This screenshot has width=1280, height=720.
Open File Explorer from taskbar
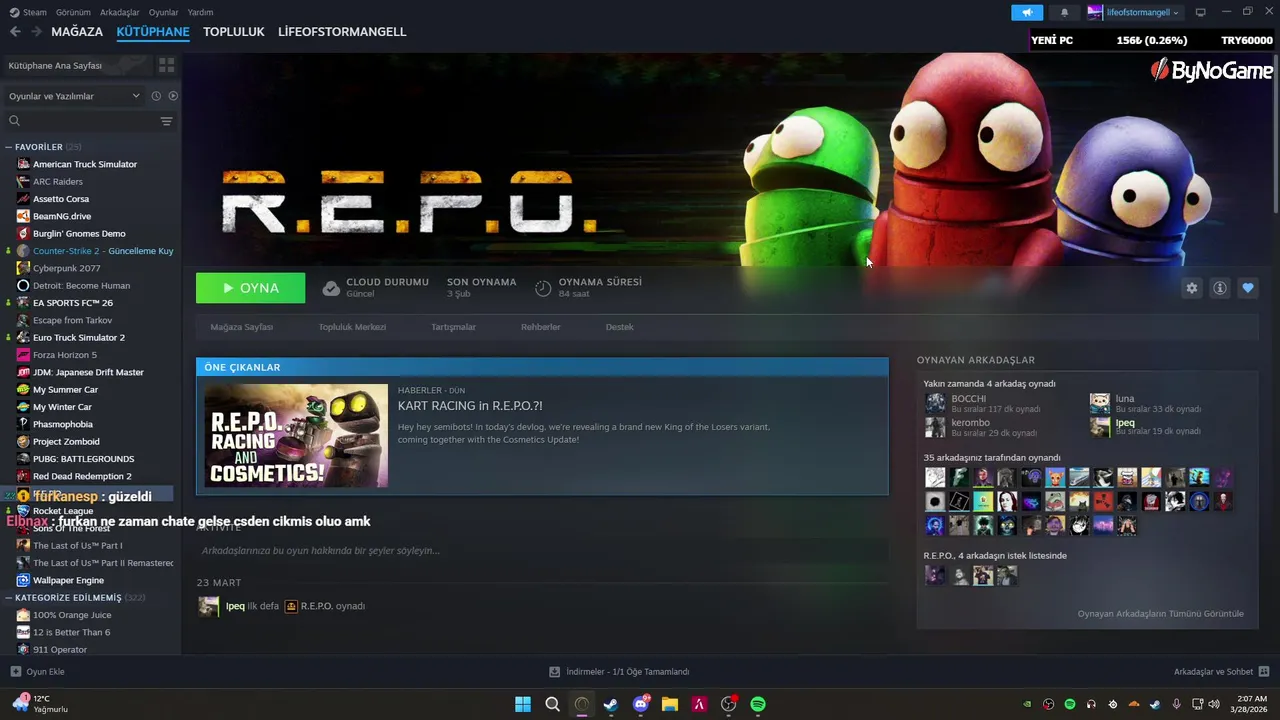(x=670, y=704)
